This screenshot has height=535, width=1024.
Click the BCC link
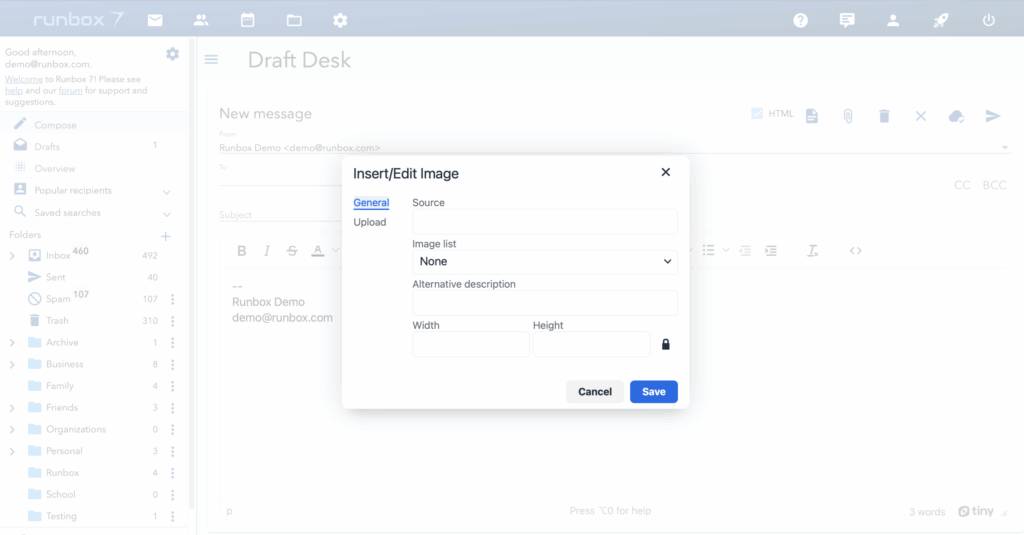pos(995,186)
